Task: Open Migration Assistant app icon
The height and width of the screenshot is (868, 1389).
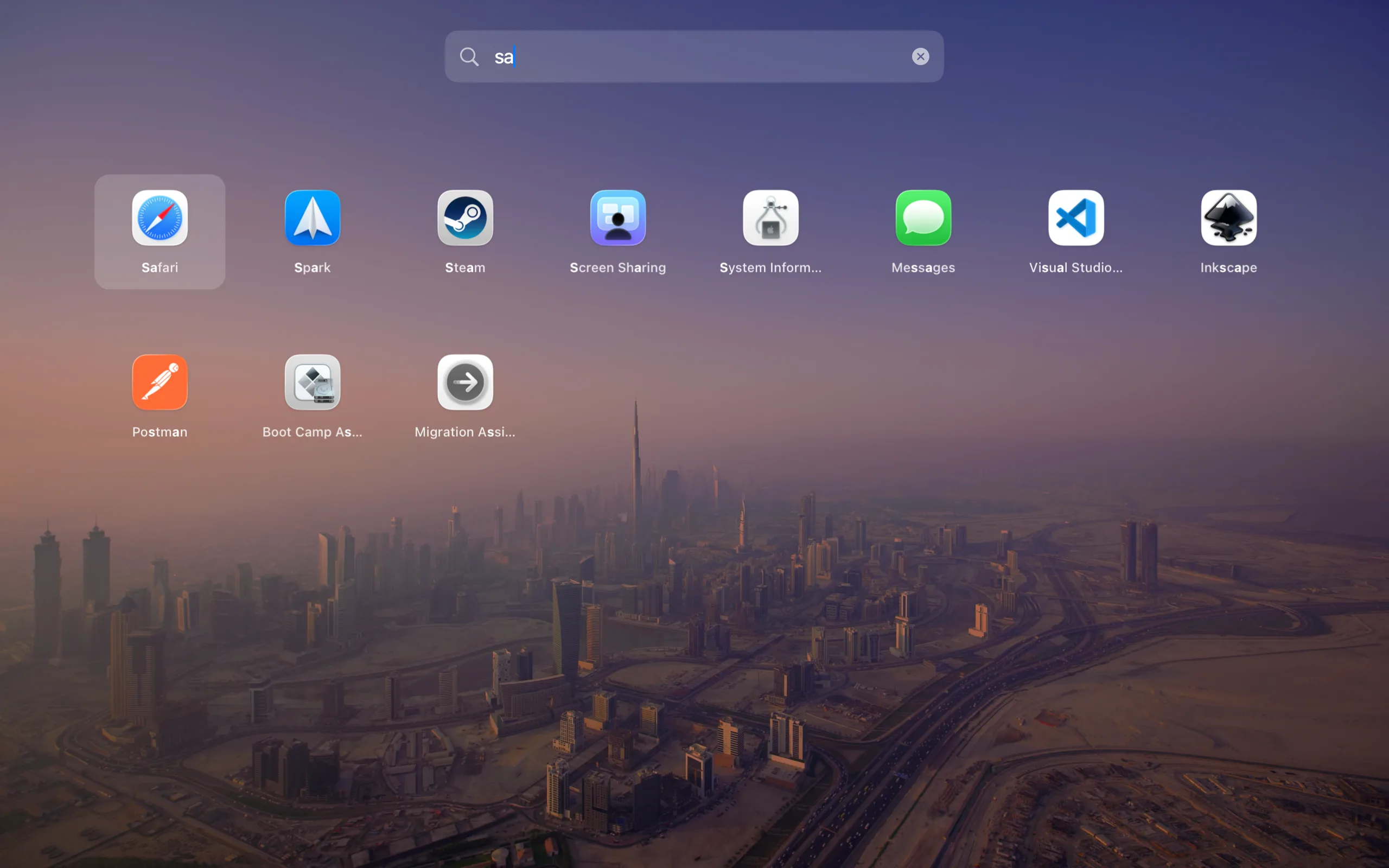Action: [x=465, y=382]
